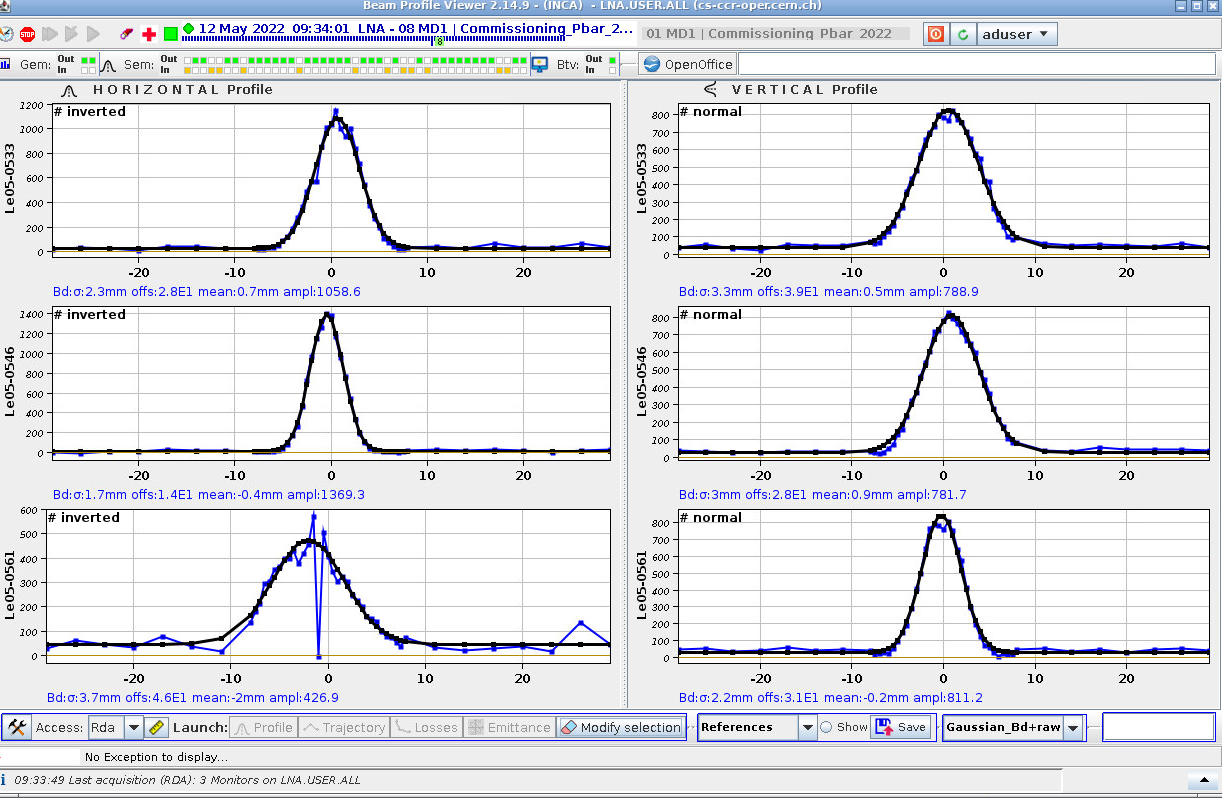Open the tools wrench icon near Access
This screenshot has width=1222, height=798.
(16, 727)
